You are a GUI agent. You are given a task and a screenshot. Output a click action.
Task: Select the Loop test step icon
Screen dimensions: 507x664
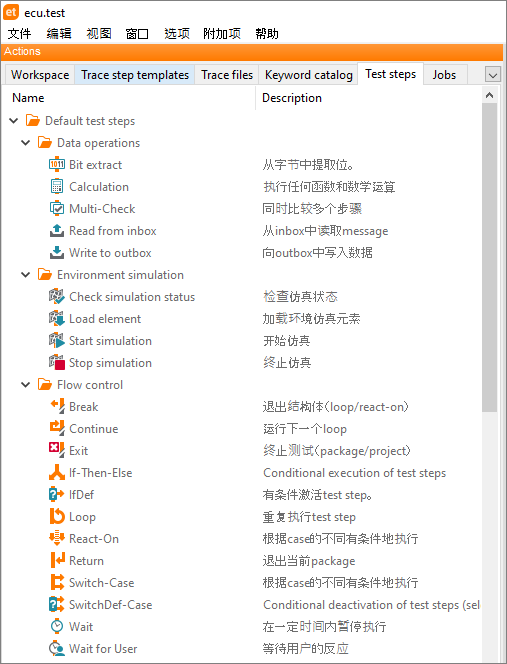pos(57,517)
